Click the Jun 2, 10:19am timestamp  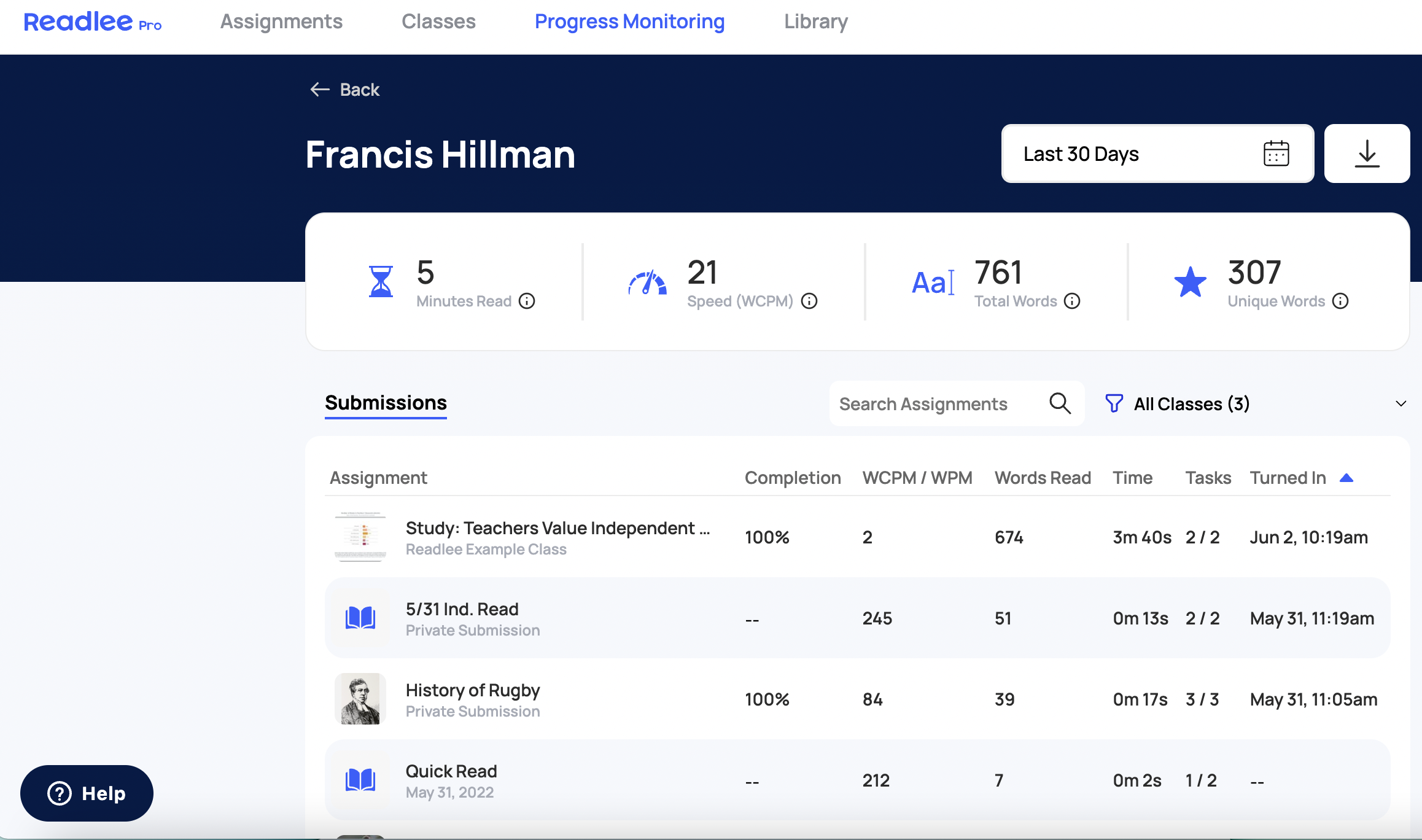tap(1308, 537)
